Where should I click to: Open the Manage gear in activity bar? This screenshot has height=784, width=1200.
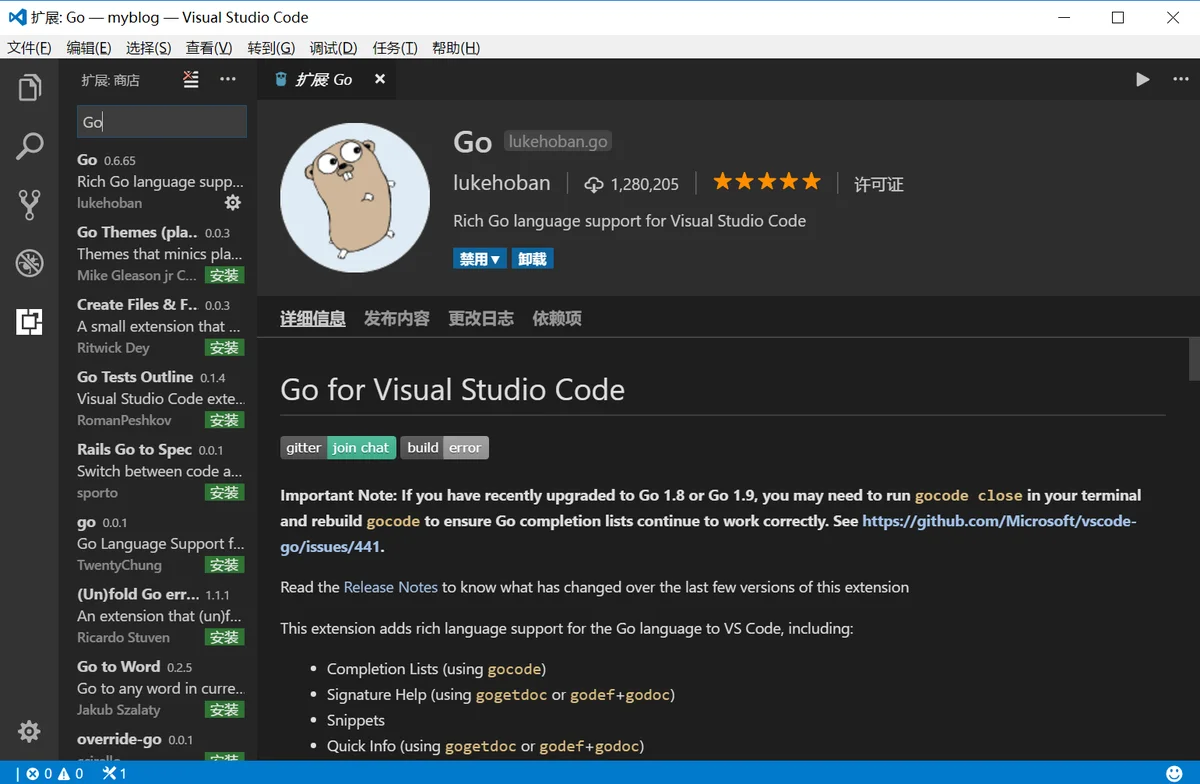click(29, 731)
